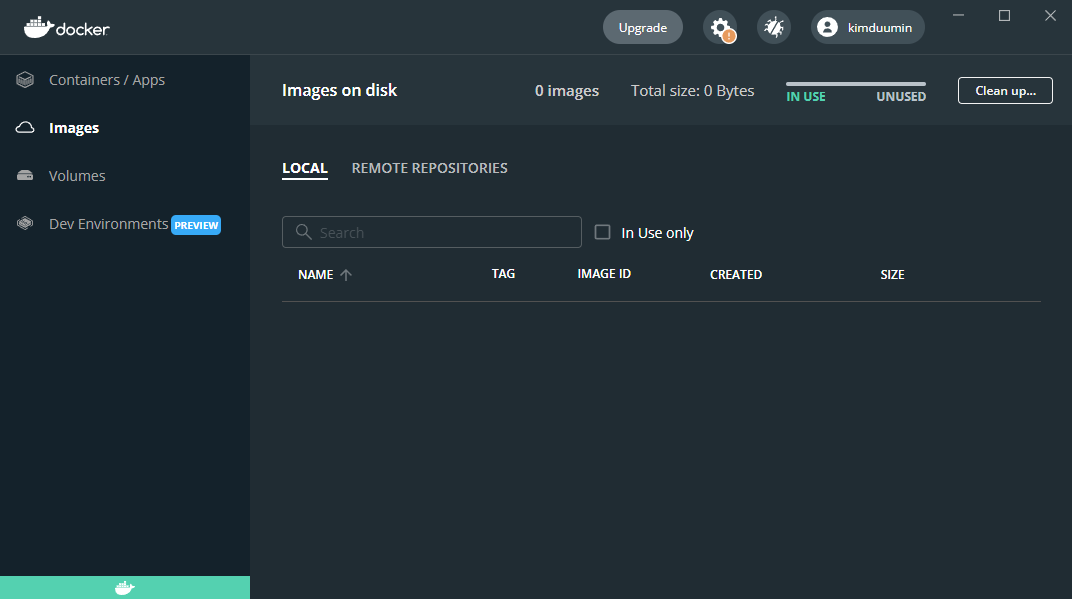This screenshot has width=1072, height=599.
Task: Open Troubleshoot via the bug icon
Action: coord(774,27)
